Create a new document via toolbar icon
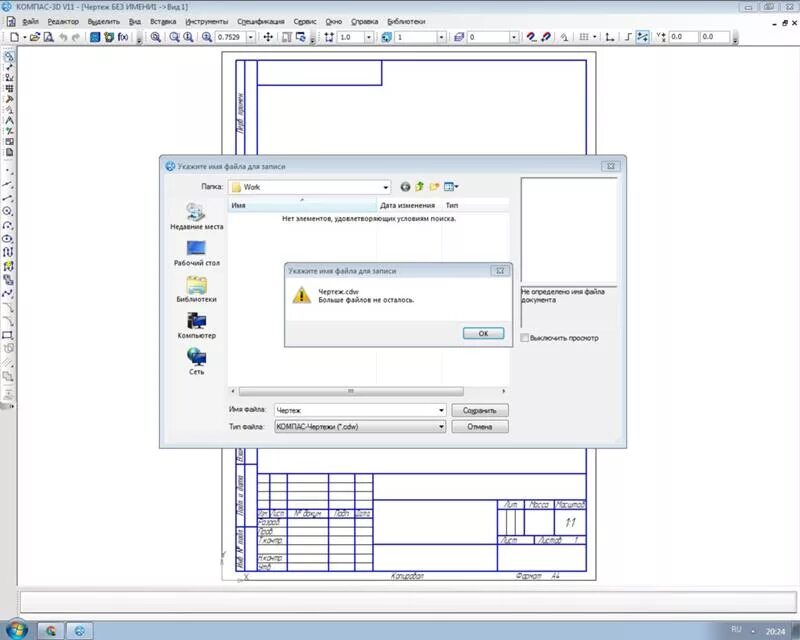 (x=14, y=37)
